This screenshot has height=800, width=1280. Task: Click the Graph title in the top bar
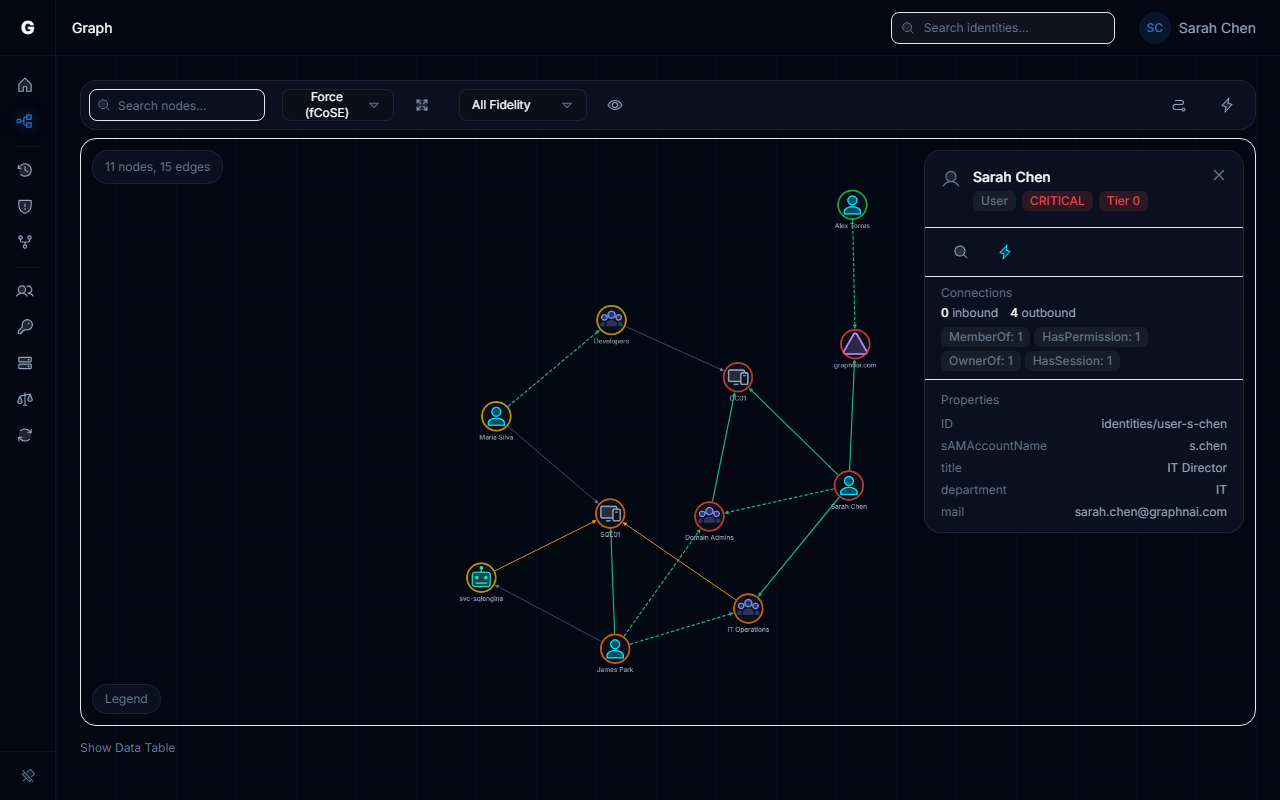91,27
